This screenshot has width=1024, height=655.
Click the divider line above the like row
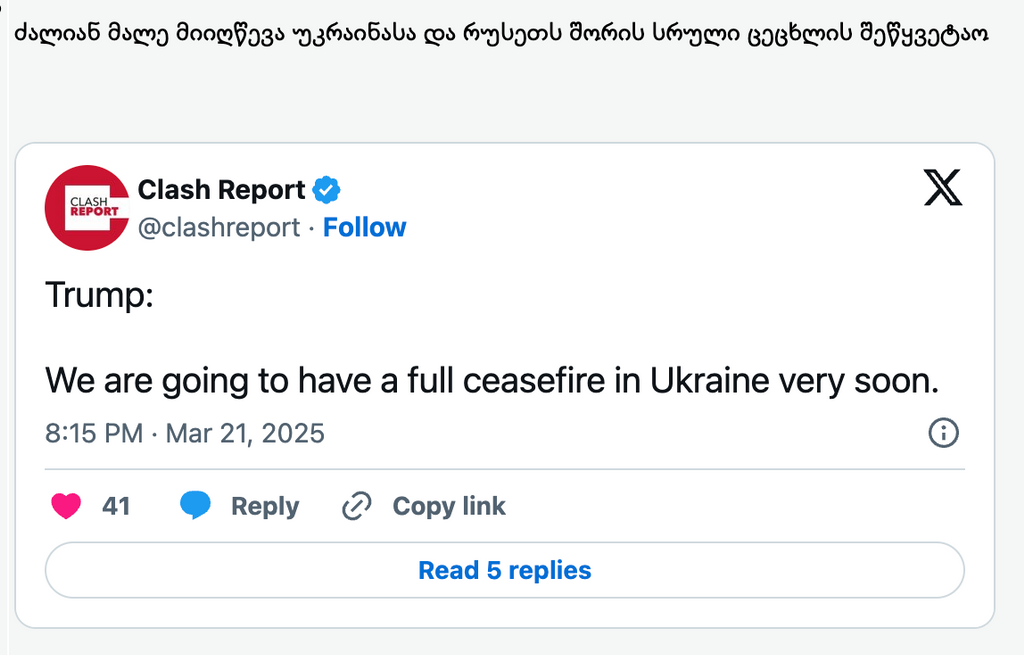click(505, 469)
